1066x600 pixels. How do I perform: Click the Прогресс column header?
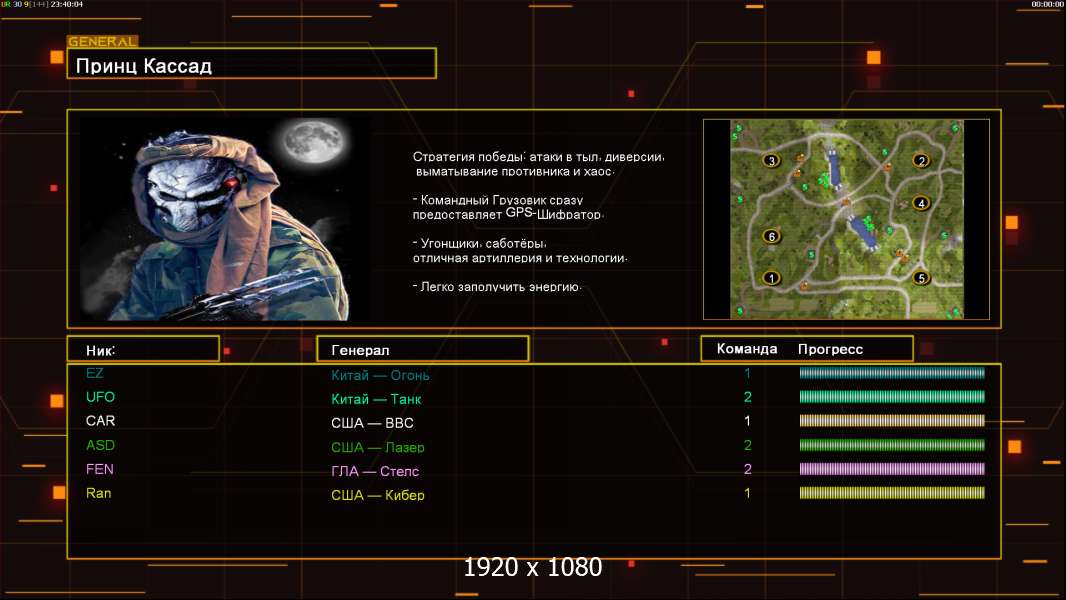click(x=830, y=349)
